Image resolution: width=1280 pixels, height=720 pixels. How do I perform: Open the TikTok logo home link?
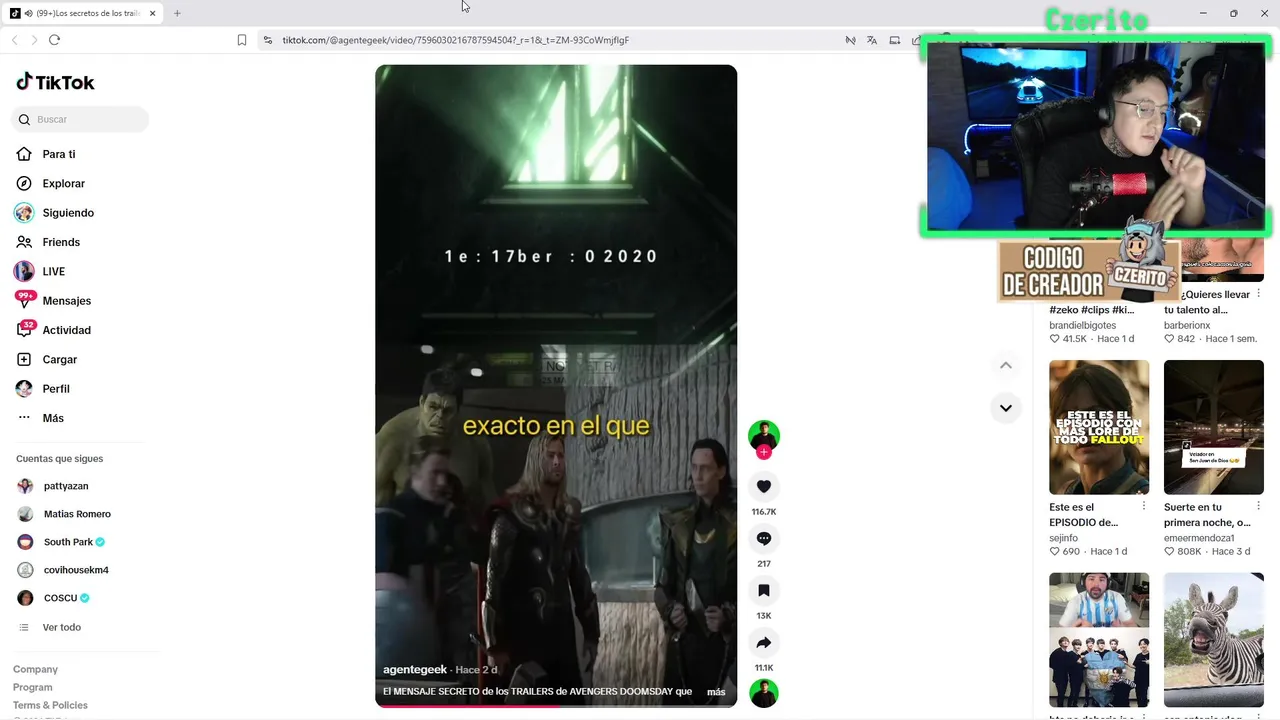point(55,82)
